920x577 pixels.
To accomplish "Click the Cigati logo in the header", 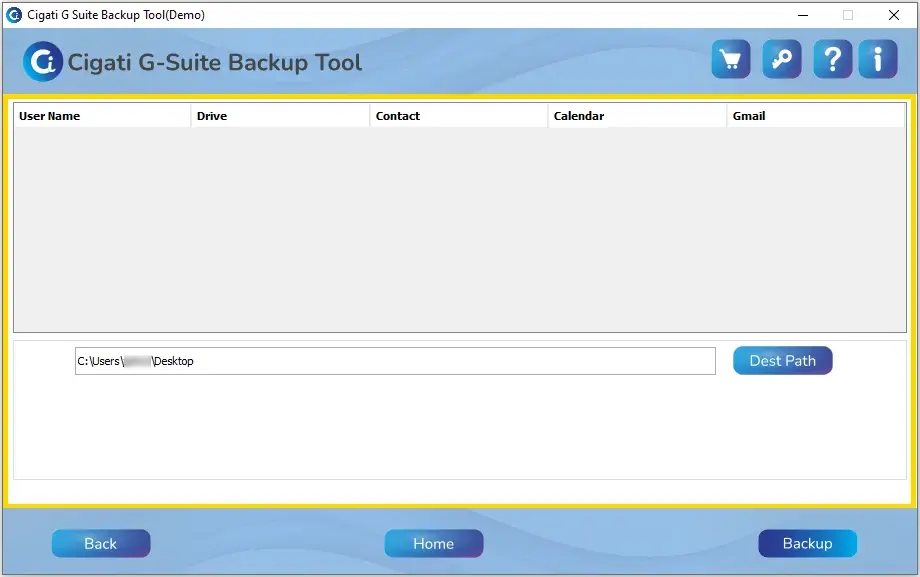I will click(x=43, y=61).
